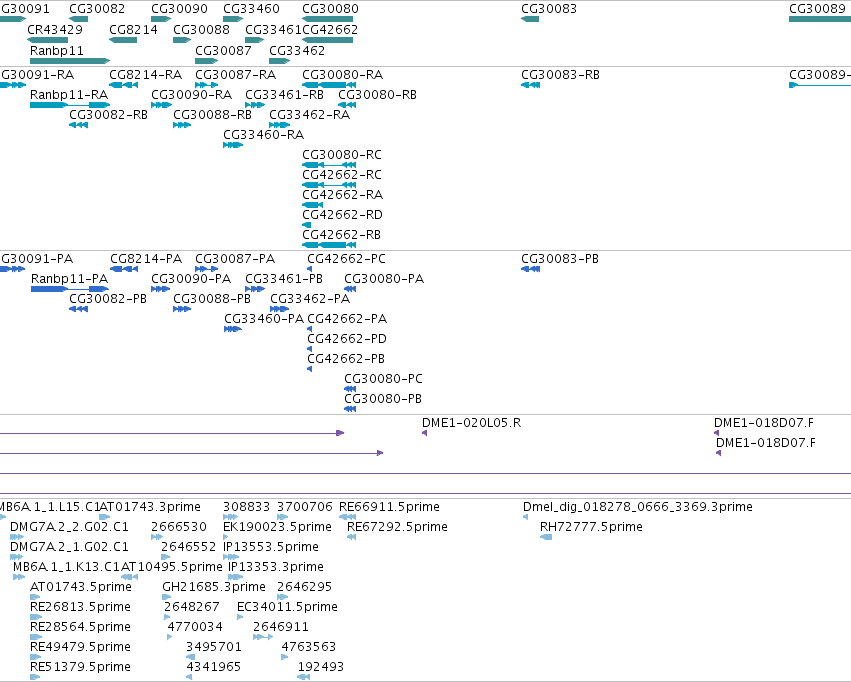
Task: Click the EK190023.5prime EST label
Action: click(x=277, y=527)
